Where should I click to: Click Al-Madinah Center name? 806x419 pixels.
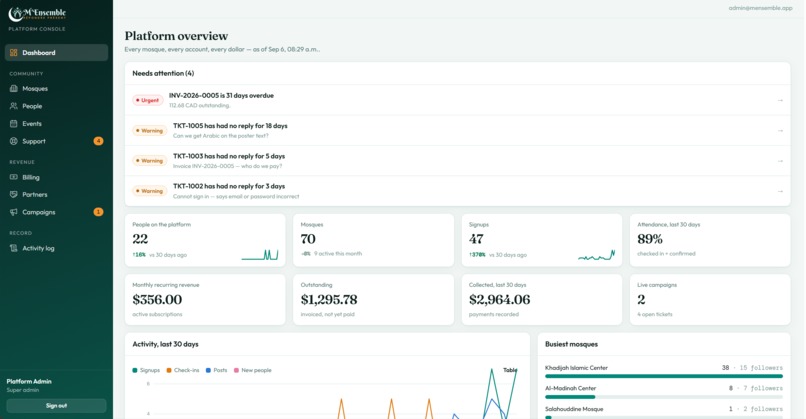(570, 389)
